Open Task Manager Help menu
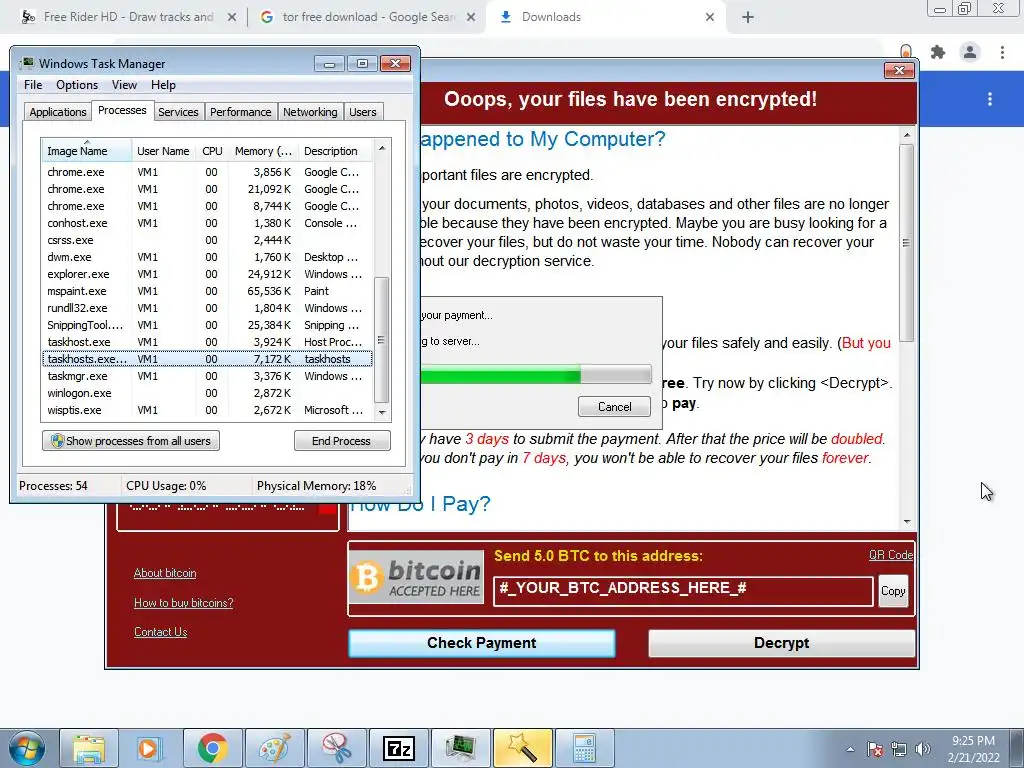The height and width of the screenshot is (768, 1024). tap(163, 85)
